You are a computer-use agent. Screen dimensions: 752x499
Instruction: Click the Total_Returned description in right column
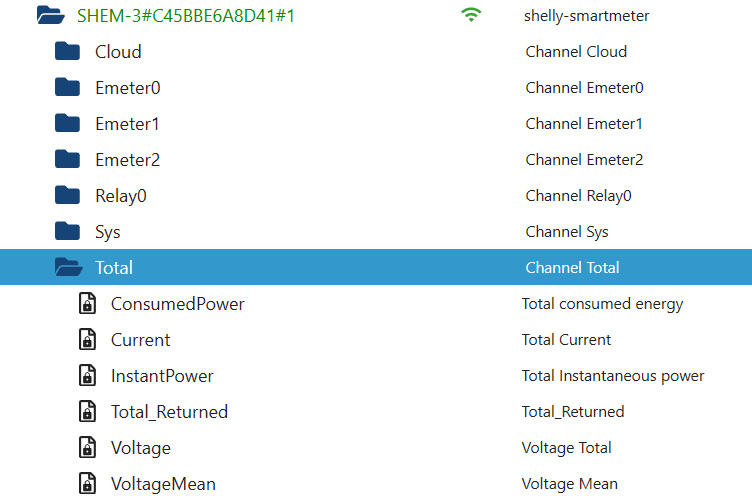pos(573,412)
